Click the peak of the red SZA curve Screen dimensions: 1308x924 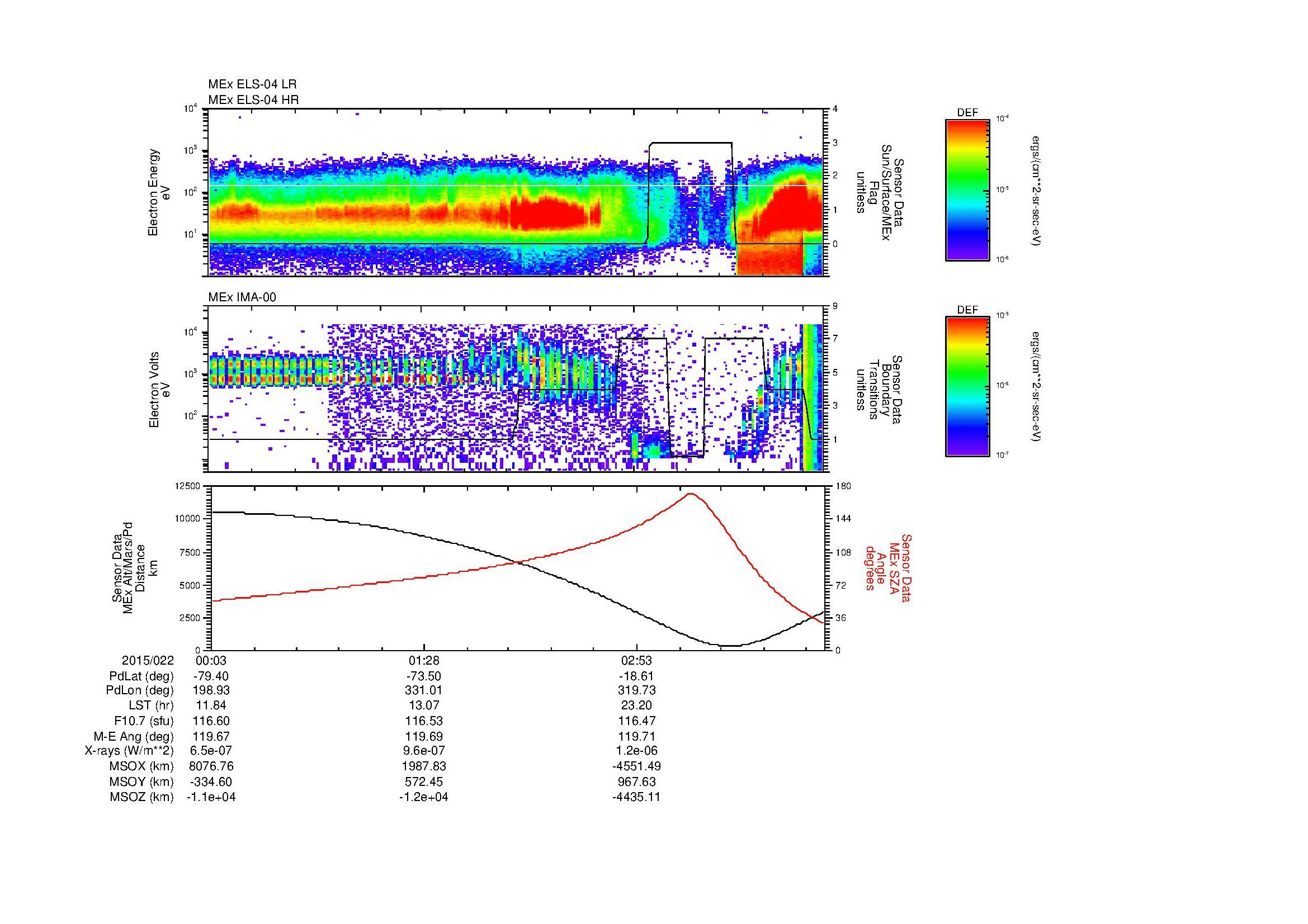click(691, 494)
